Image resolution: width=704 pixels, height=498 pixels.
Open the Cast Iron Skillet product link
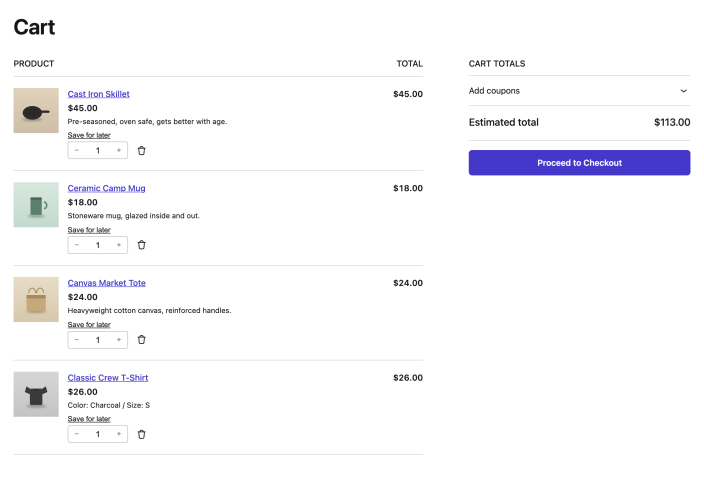point(99,94)
